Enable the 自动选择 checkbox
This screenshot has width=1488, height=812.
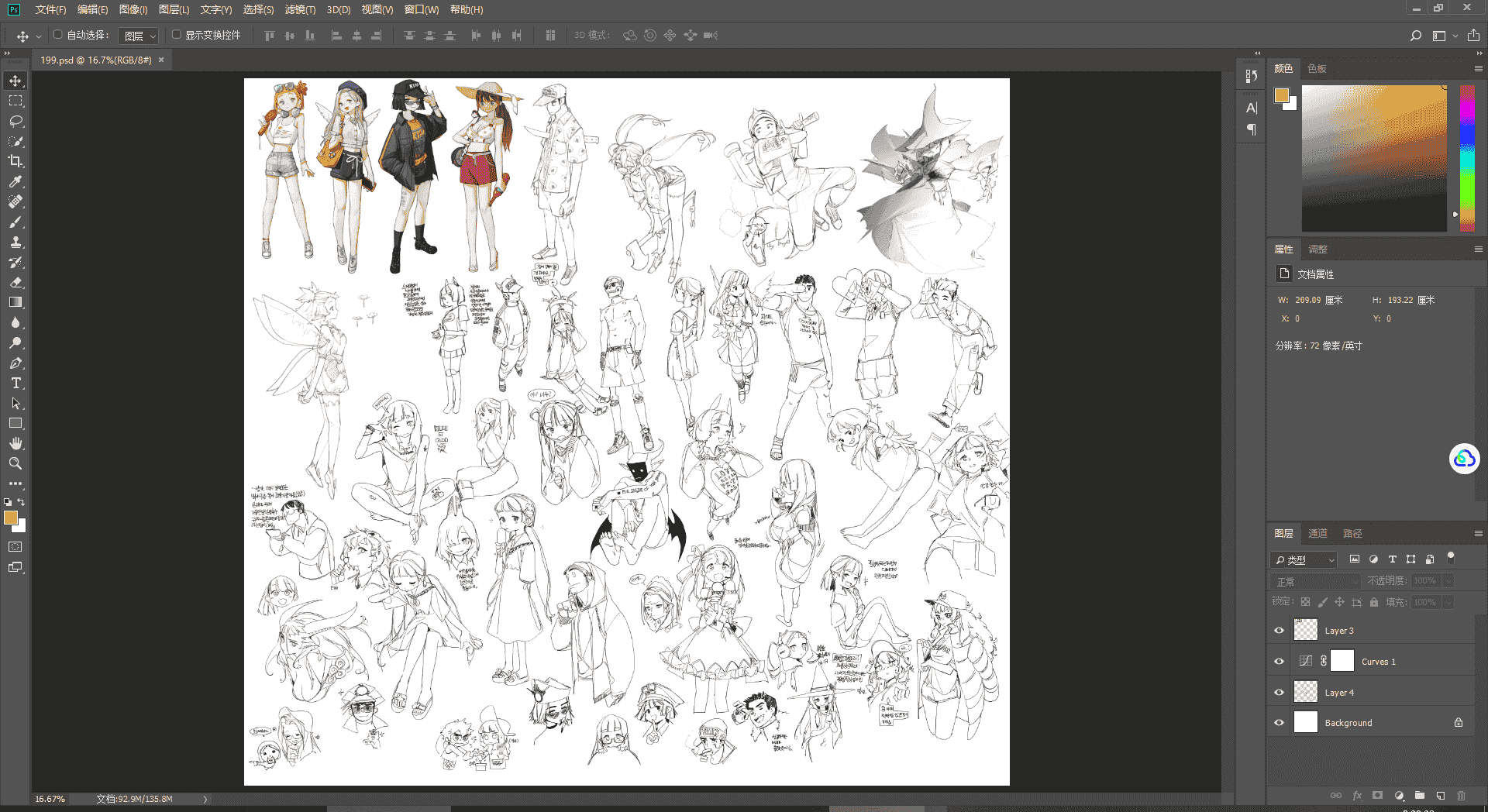(57, 35)
